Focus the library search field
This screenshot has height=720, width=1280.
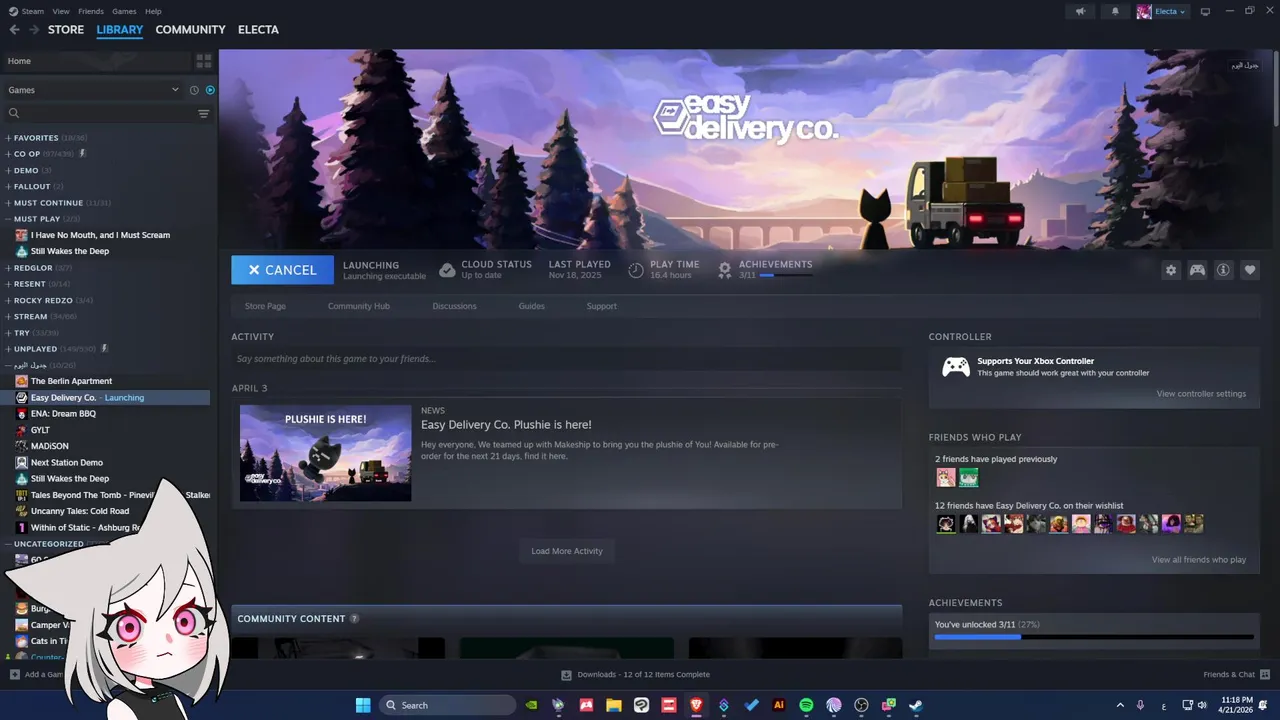[x=100, y=114]
